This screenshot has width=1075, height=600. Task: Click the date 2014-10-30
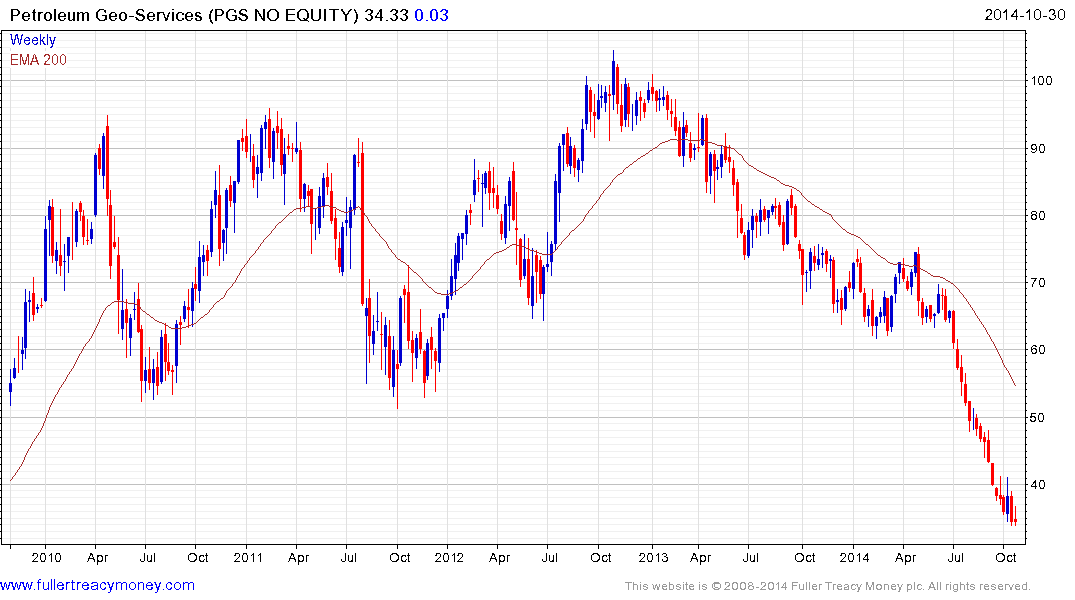1024,15
